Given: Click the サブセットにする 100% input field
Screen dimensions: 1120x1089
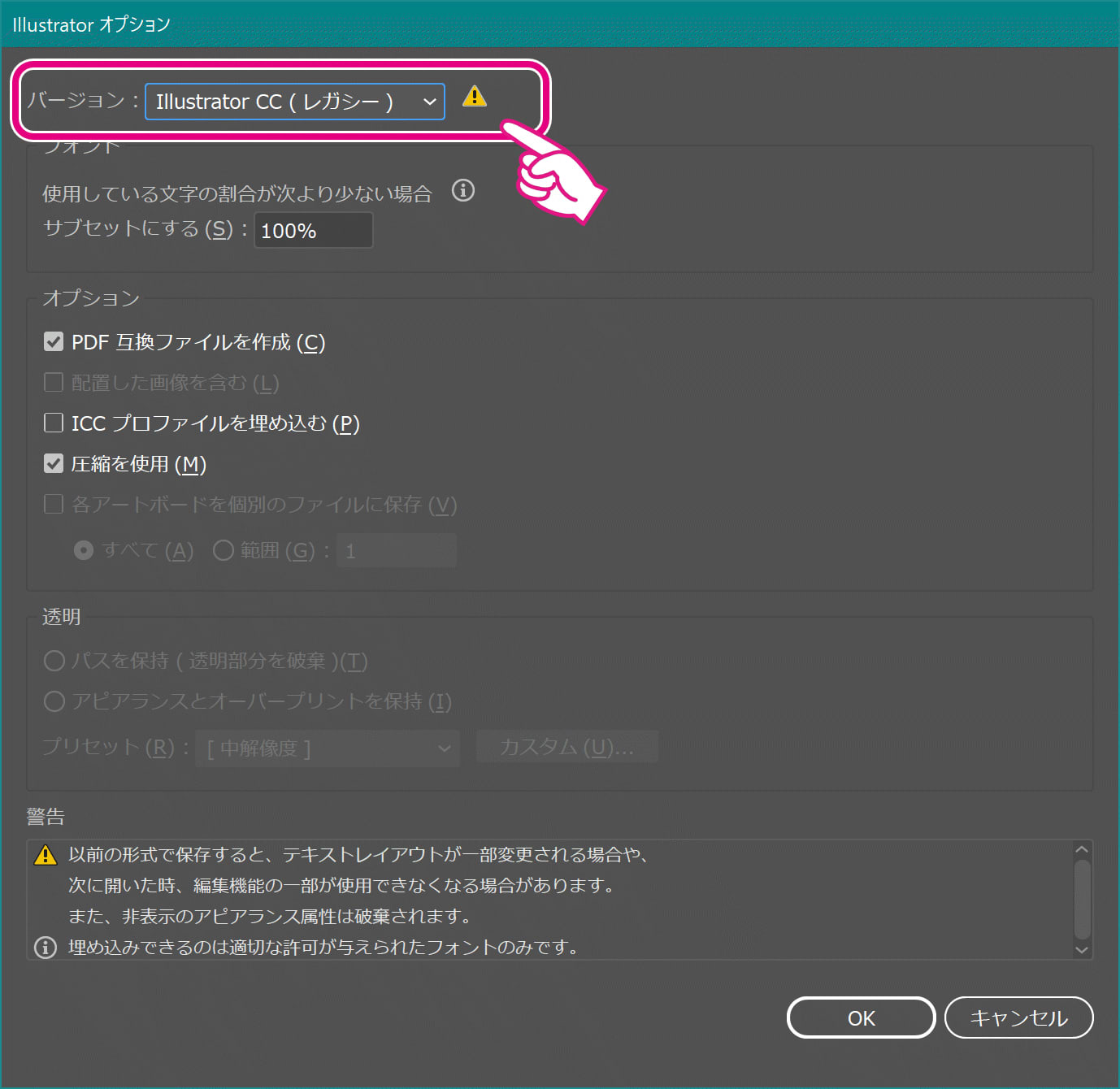Looking at the screenshot, I should point(314,230).
